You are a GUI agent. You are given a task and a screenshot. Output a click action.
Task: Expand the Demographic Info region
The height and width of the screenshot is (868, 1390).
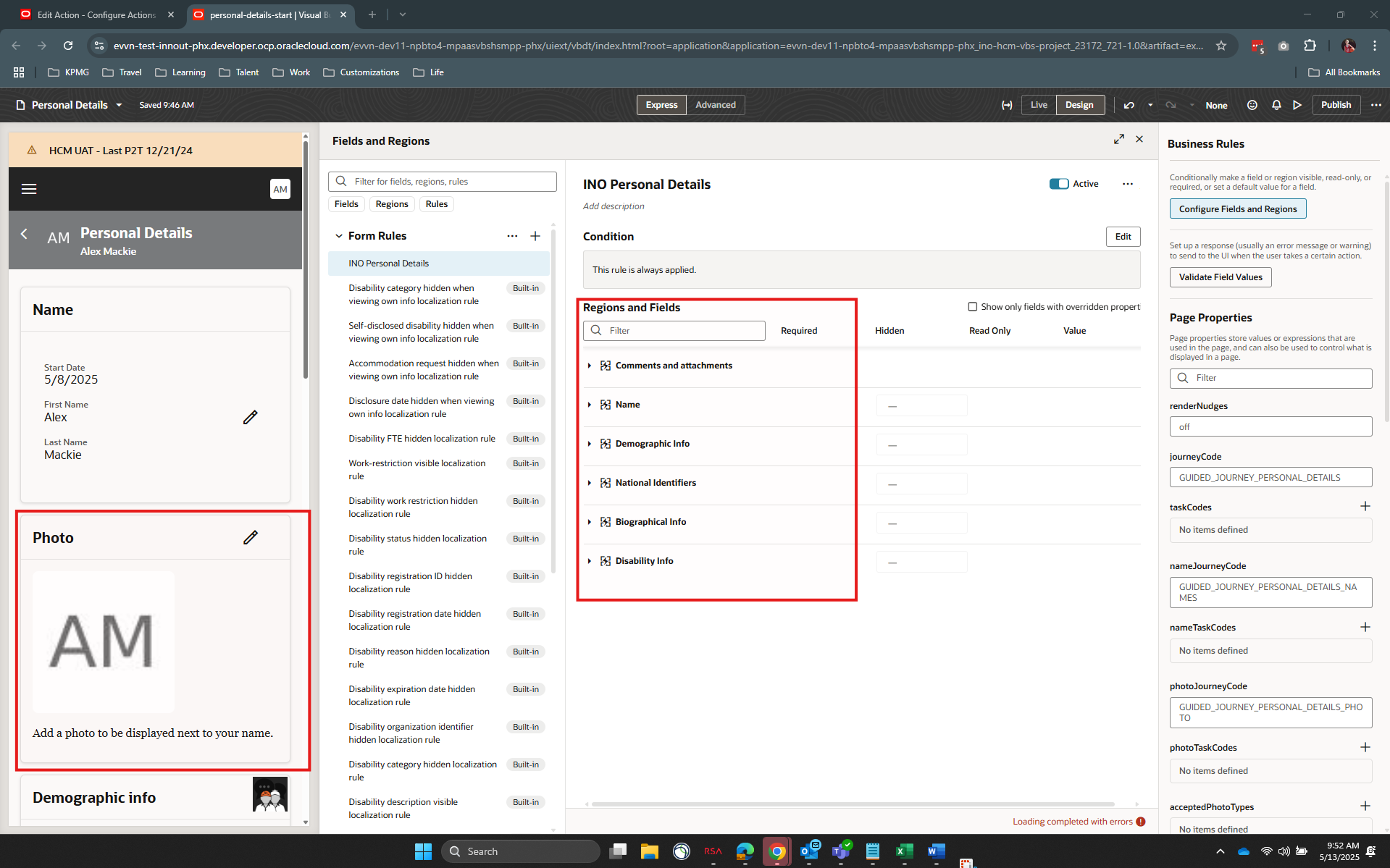[590, 444]
